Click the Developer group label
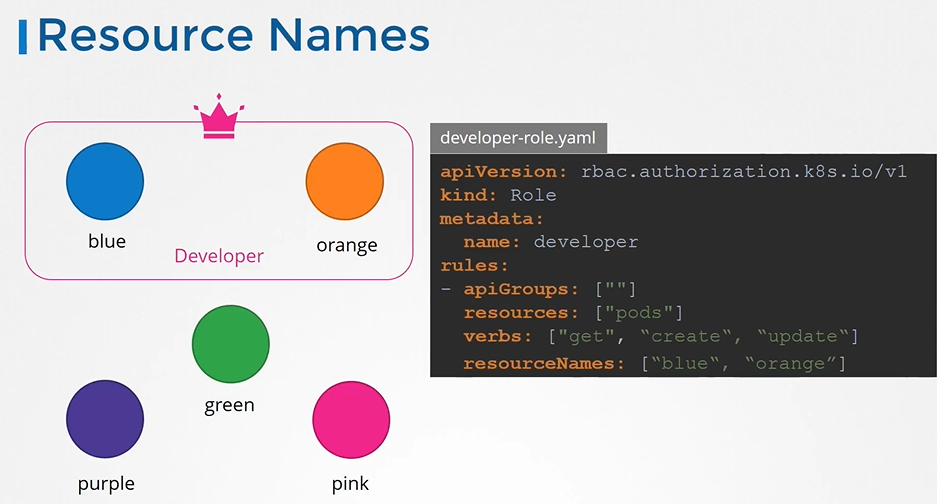The width and height of the screenshot is (937, 504). coord(219,256)
